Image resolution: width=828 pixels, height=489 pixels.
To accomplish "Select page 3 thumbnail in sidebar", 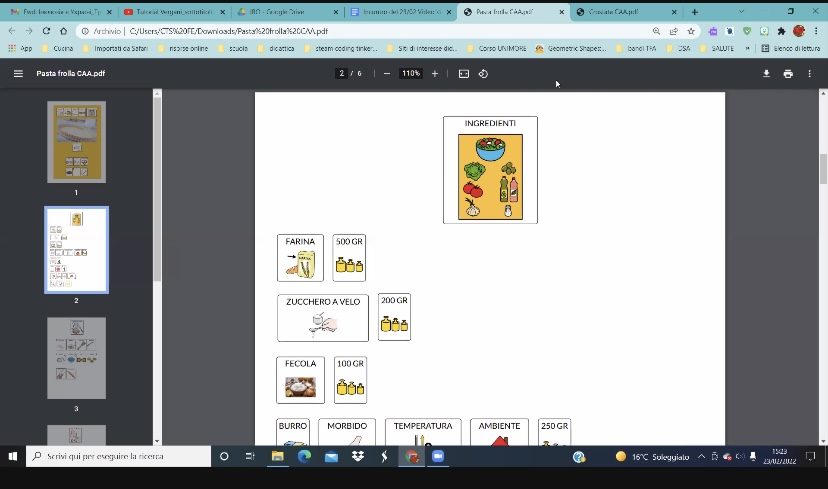I will [x=77, y=358].
